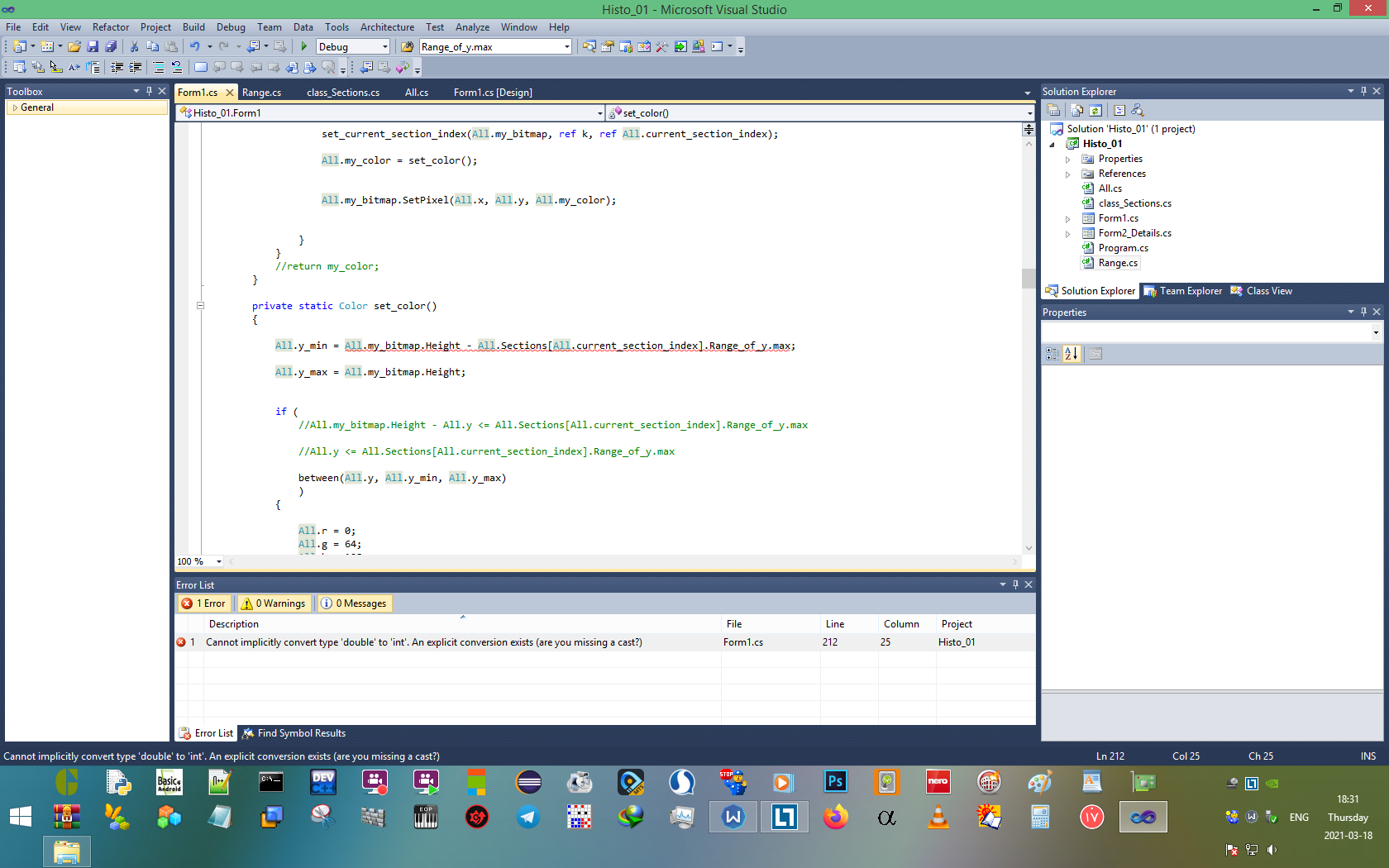
Task: Expand the Form2_Details.cs tree node
Action: [1067, 234]
